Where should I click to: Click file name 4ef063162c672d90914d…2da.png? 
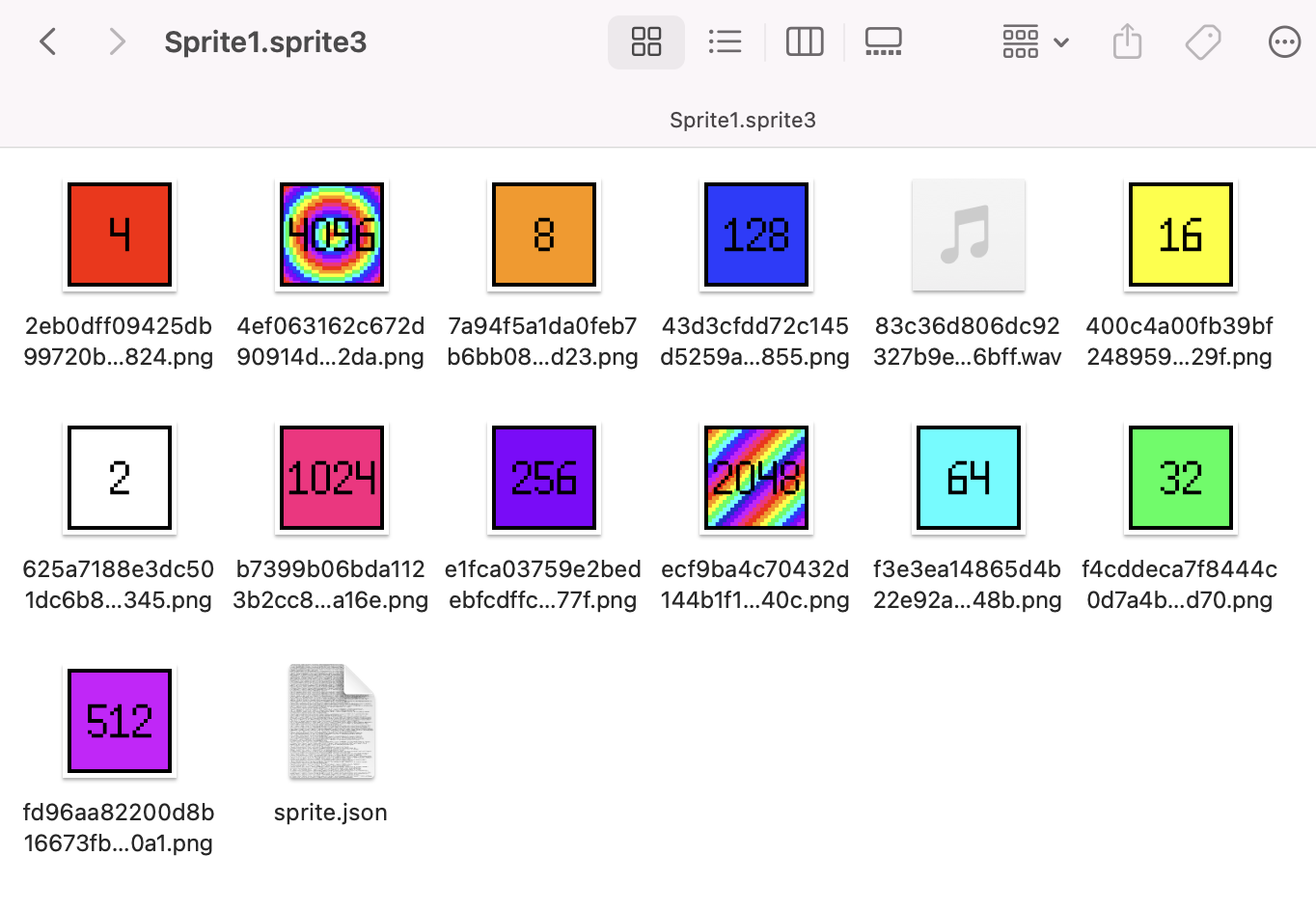point(331,342)
